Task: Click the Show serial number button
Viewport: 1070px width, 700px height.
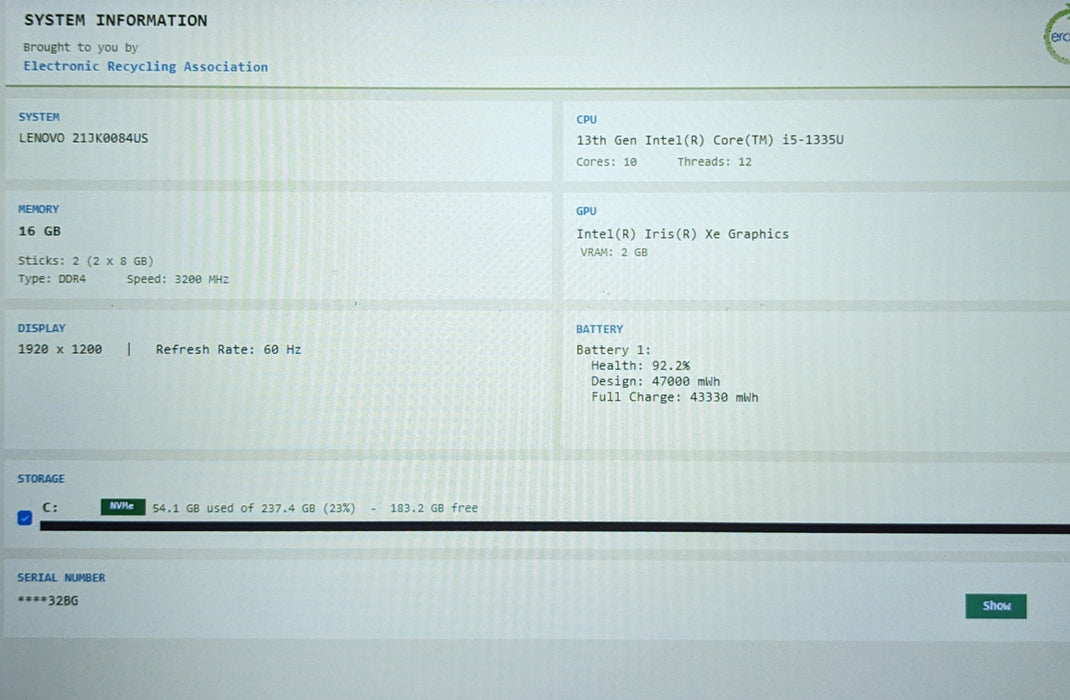Action: point(996,606)
